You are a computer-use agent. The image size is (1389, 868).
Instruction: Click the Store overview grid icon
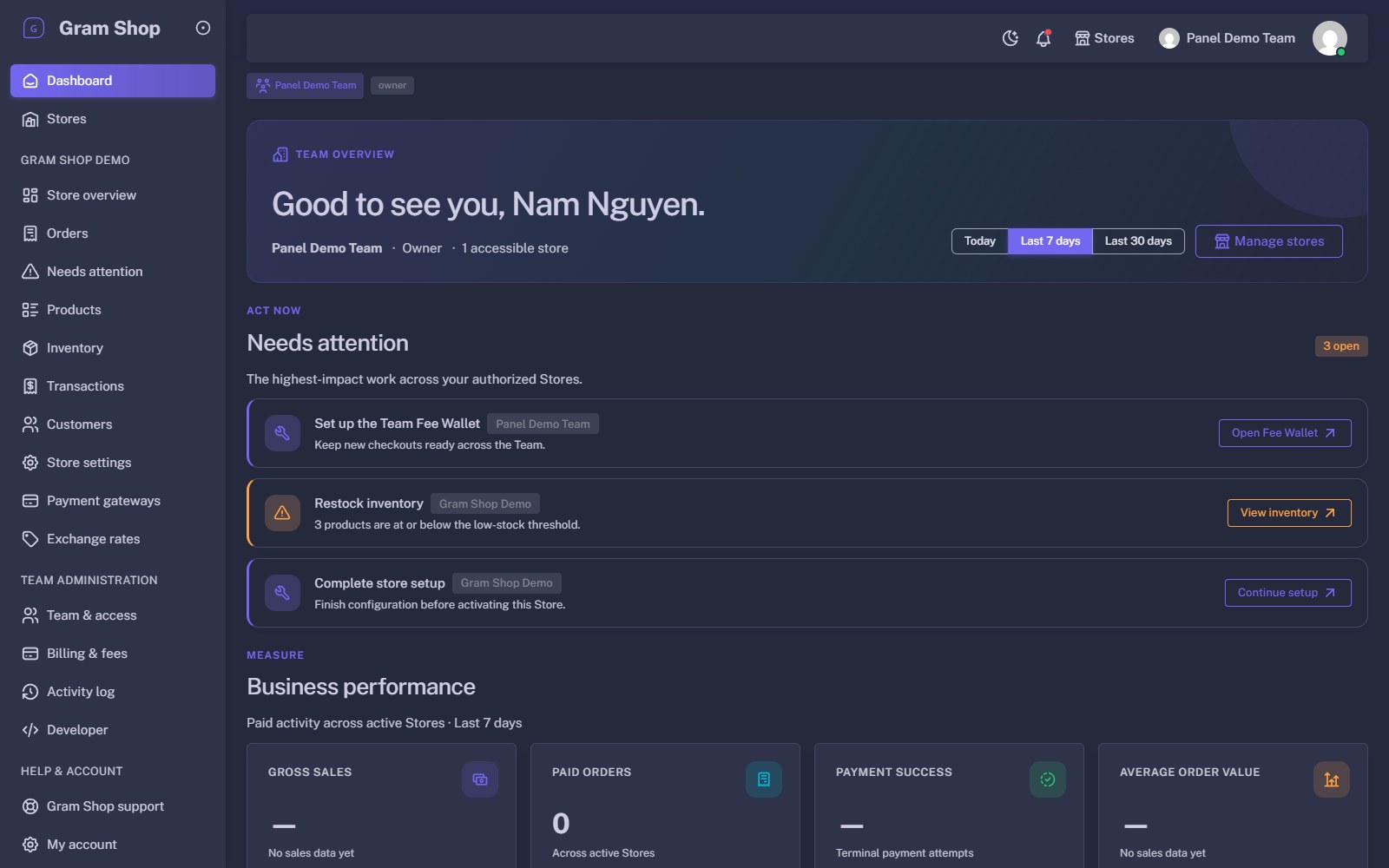[x=30, y=195]
